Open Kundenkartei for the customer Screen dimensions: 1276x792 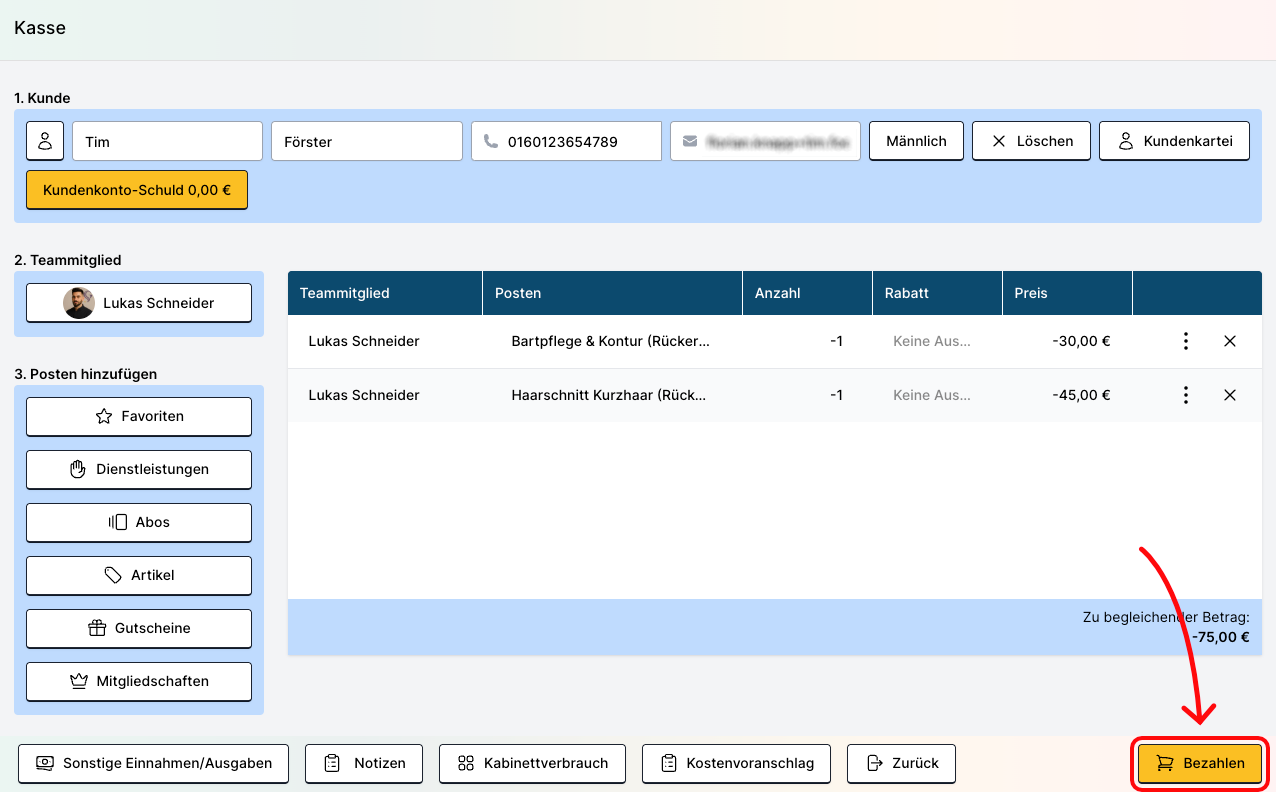[x=1174, y=141]
